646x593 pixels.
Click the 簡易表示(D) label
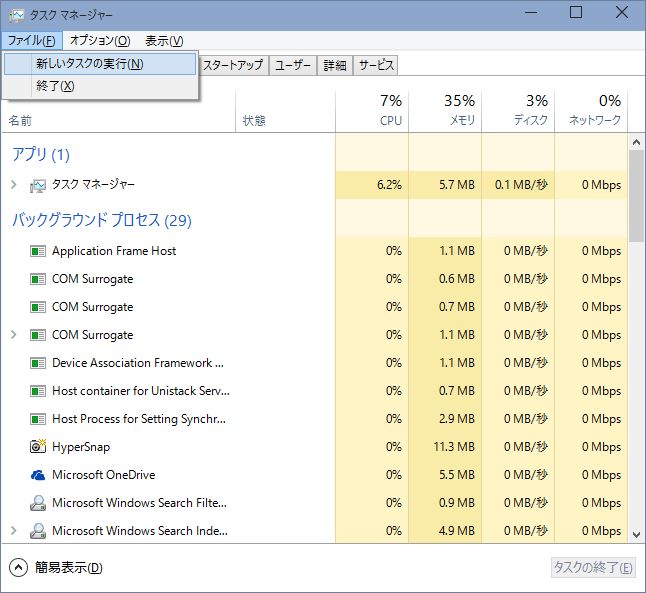pyautogui.click(x=68, y=567)
